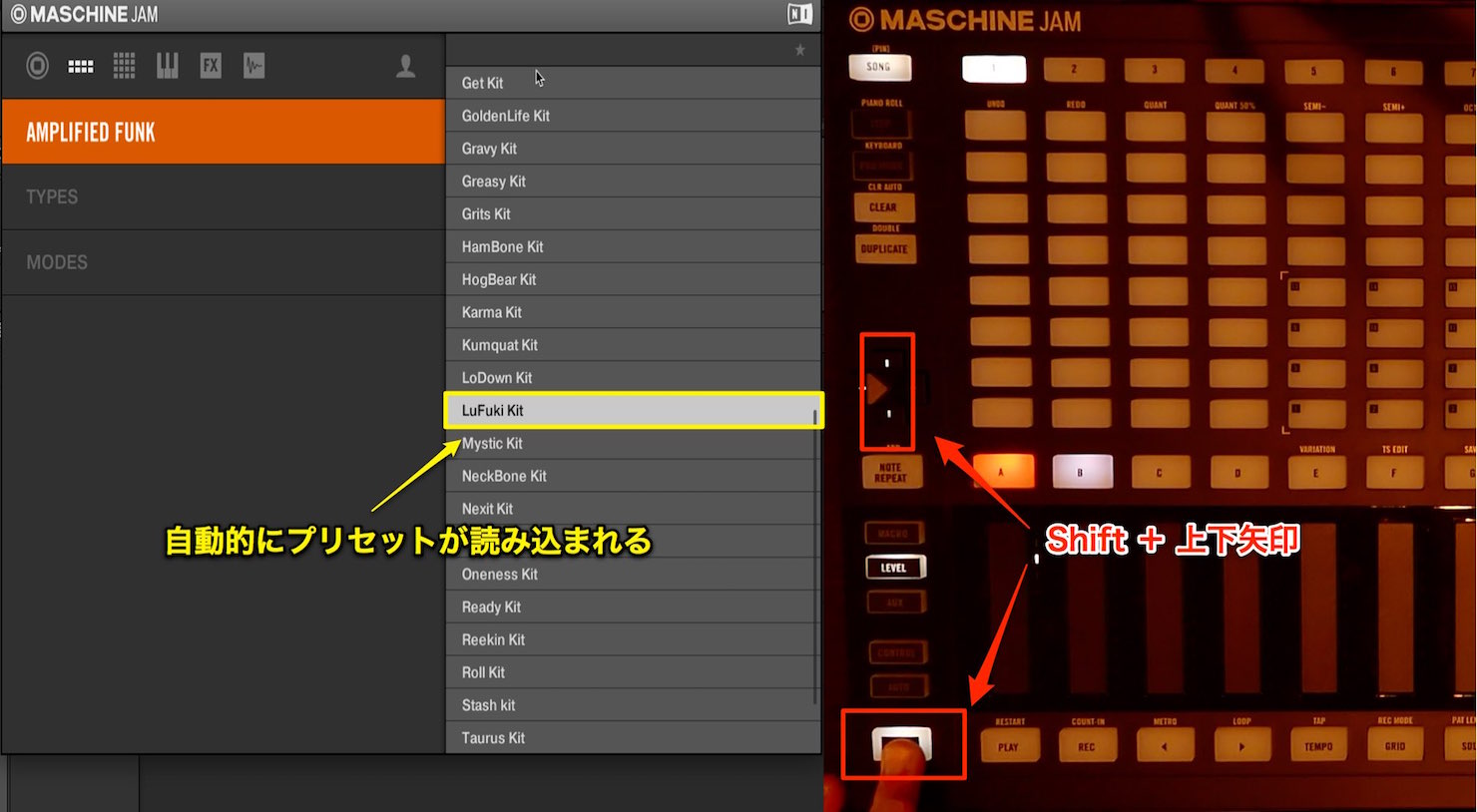Select lit group A button
The width and height of the screenshot is (1477, 812).
[x=1002, y=472]
